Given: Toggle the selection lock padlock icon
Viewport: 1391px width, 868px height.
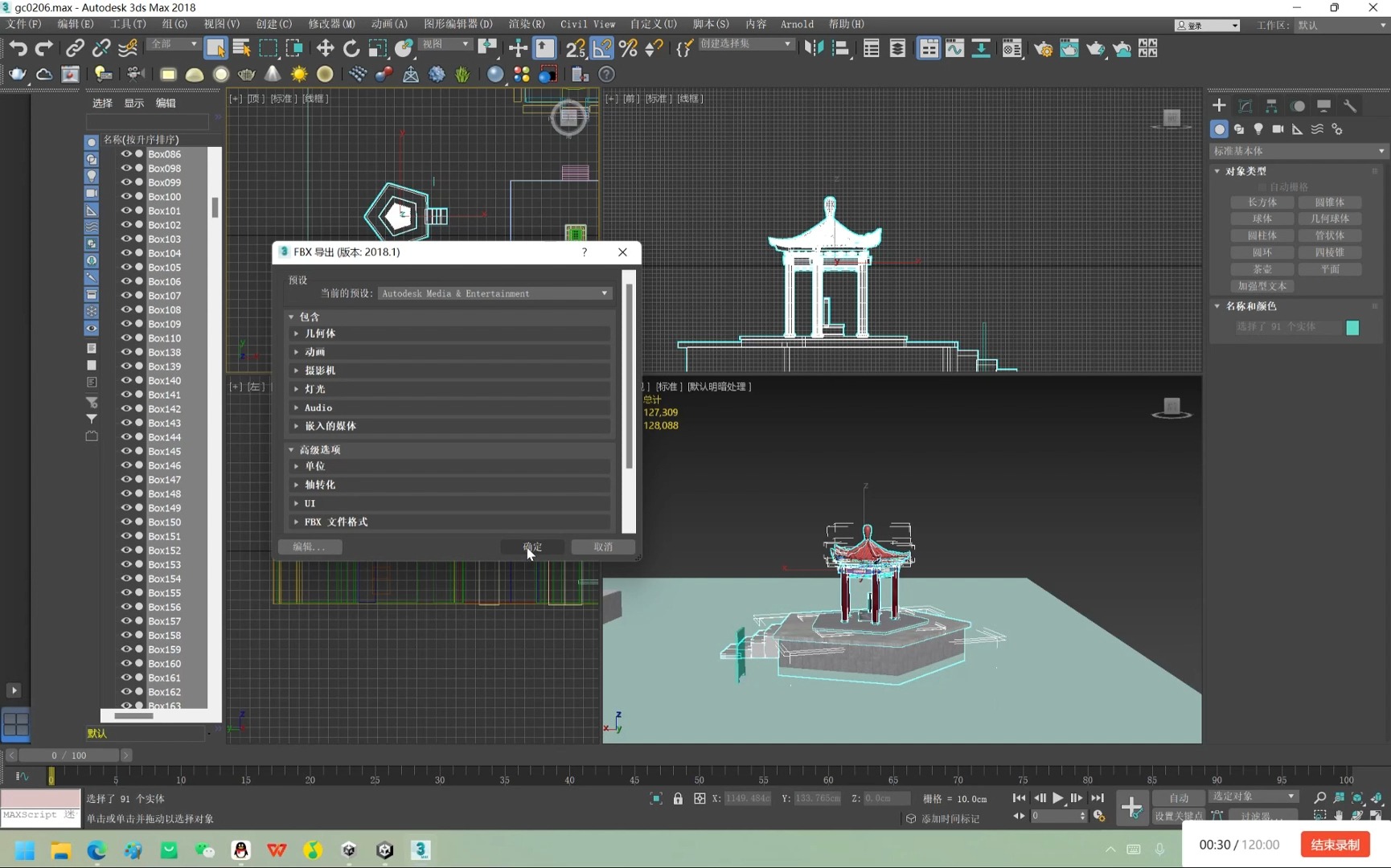Looking at the screenshot, I should pos(678,798).
